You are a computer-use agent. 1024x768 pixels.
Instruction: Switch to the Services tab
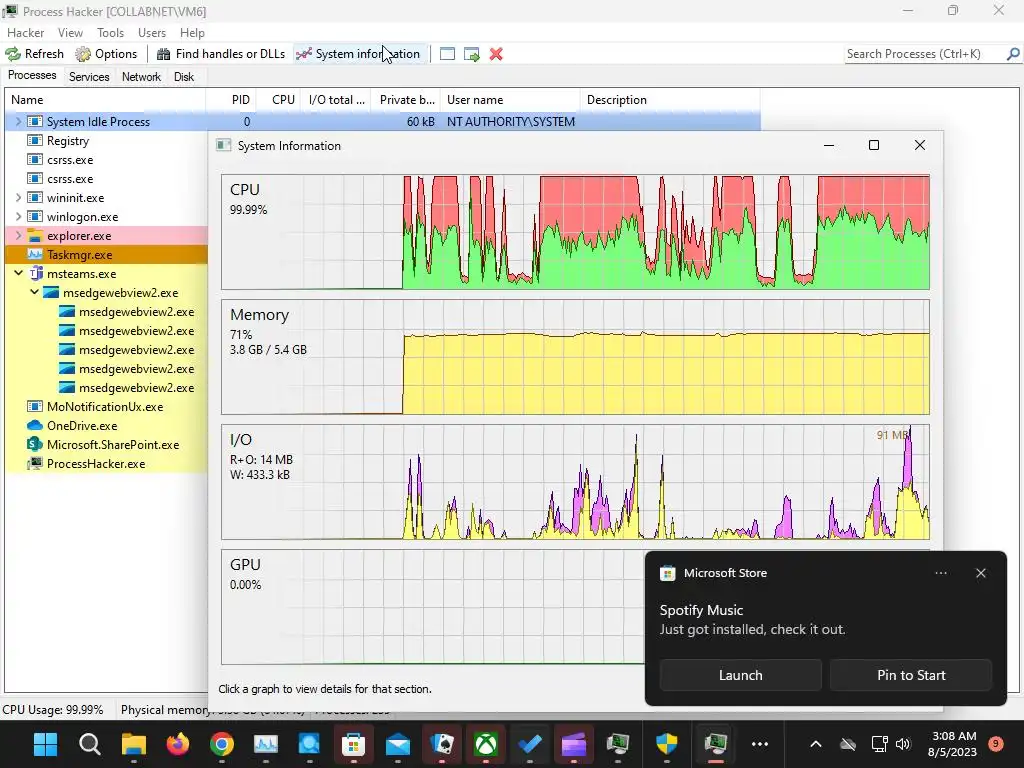[x=89, y=76]
